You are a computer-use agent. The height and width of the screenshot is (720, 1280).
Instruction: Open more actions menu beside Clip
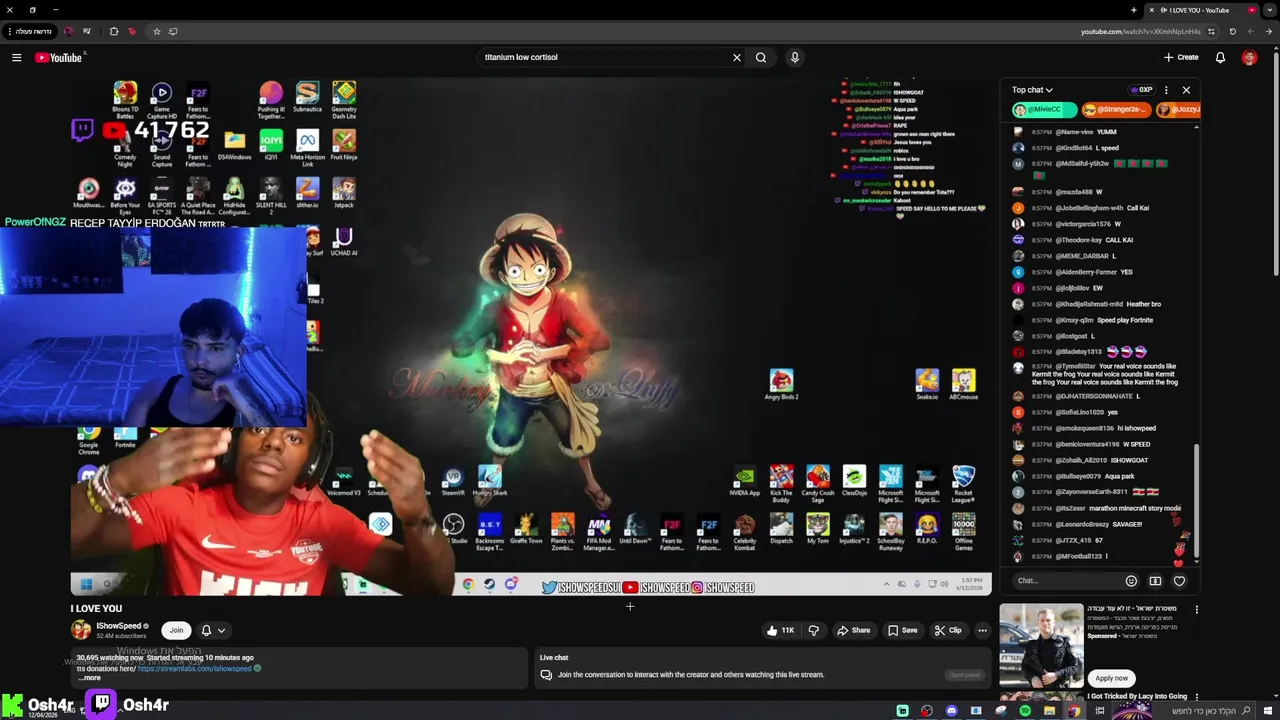click(x=982, y=630)
